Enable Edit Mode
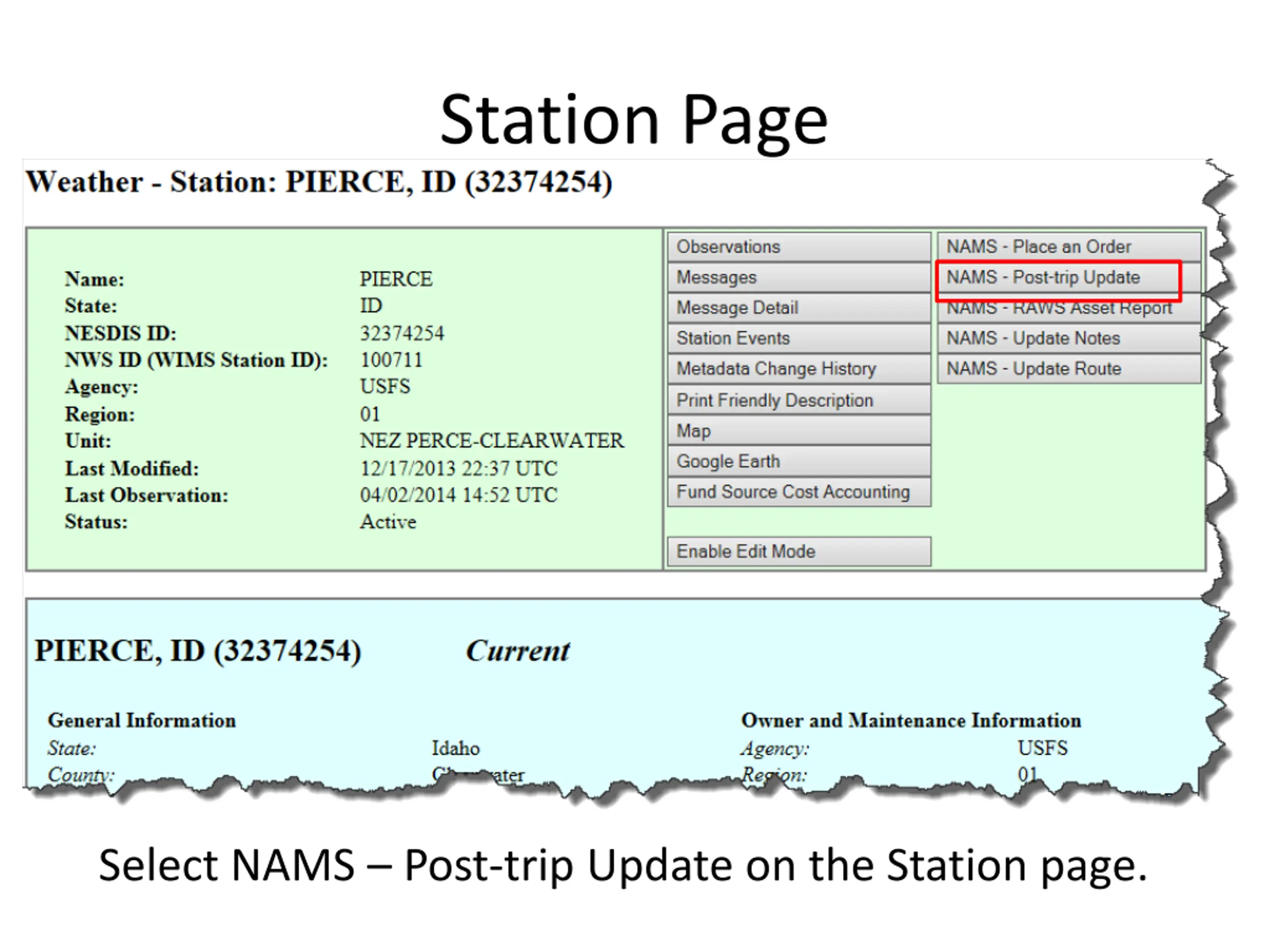 799,551
